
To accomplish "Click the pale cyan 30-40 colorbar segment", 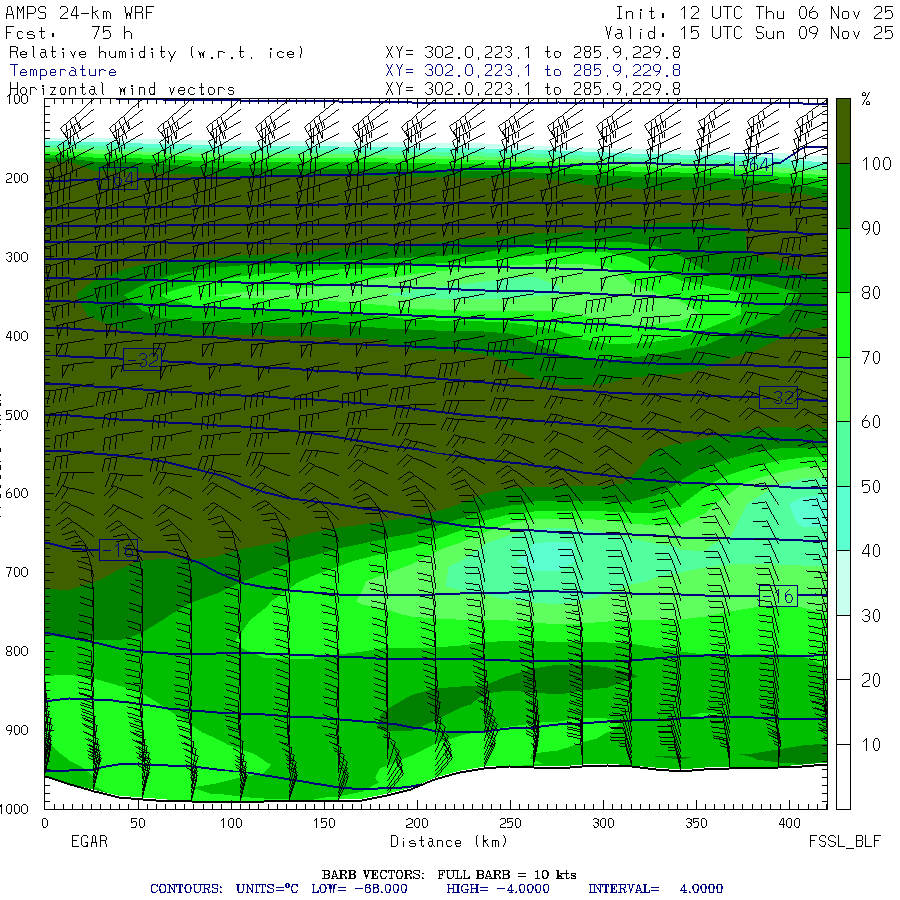I will point(843,583).
